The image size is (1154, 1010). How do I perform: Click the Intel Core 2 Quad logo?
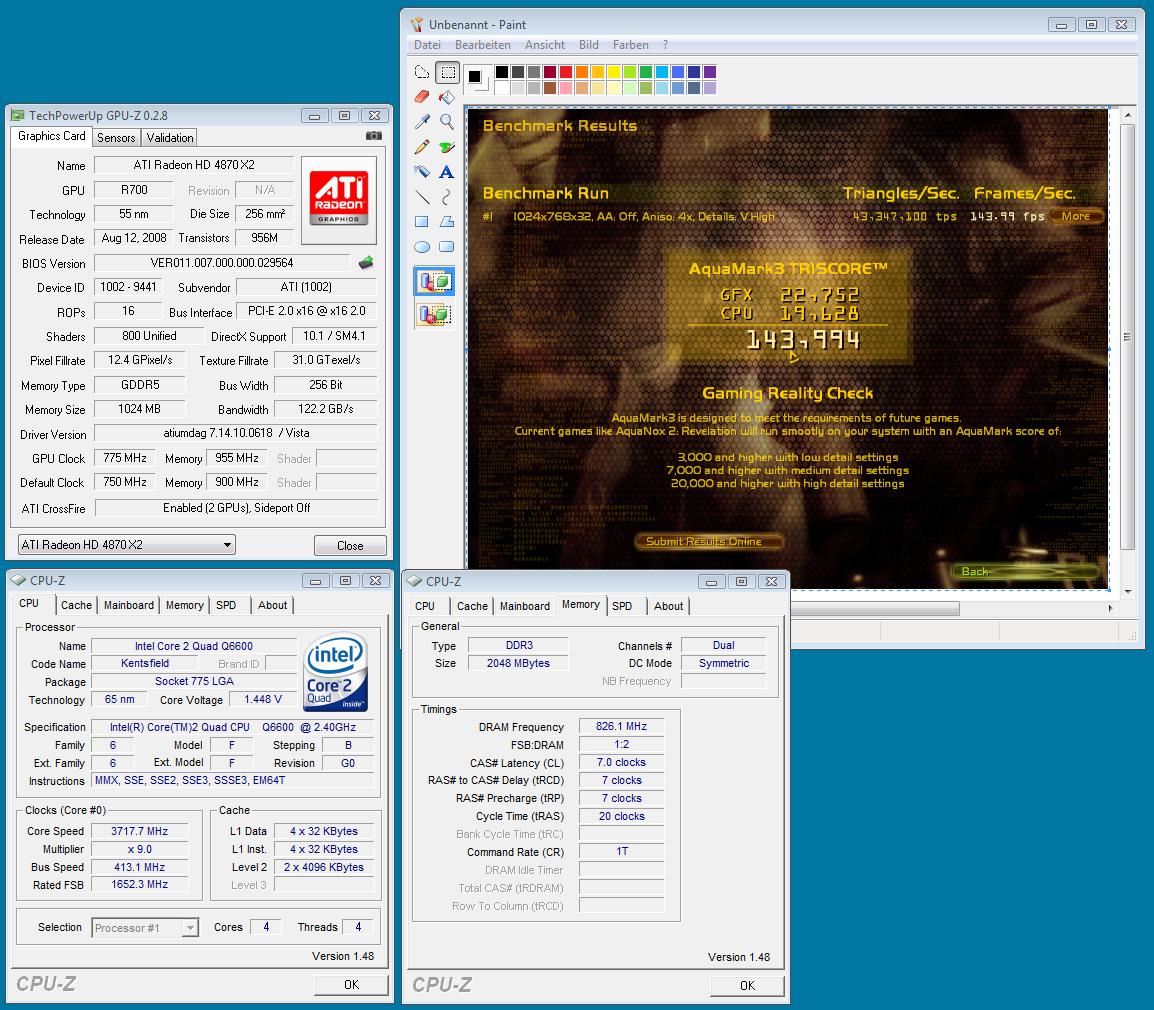[x=336, y=672]
